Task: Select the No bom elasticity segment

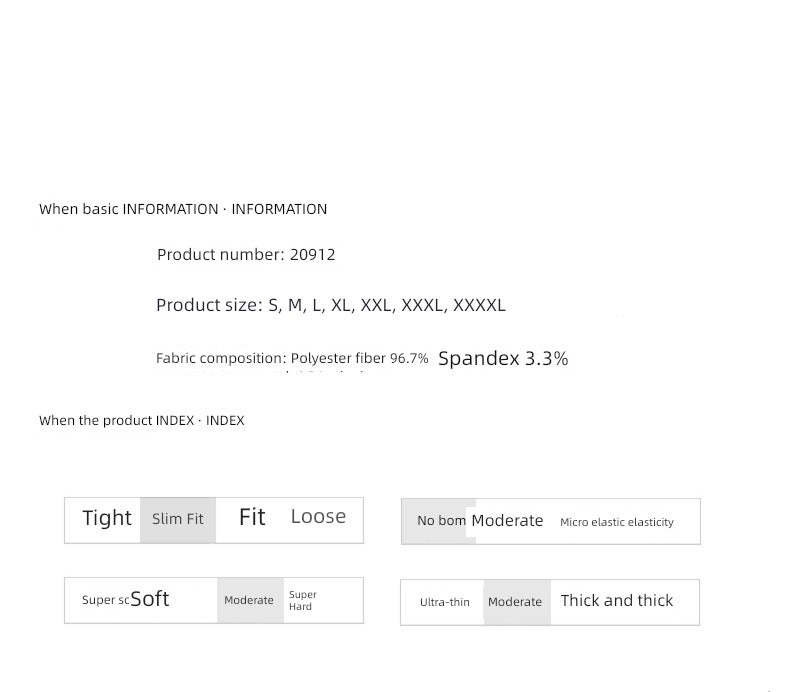Action: [x=438, y=521]
